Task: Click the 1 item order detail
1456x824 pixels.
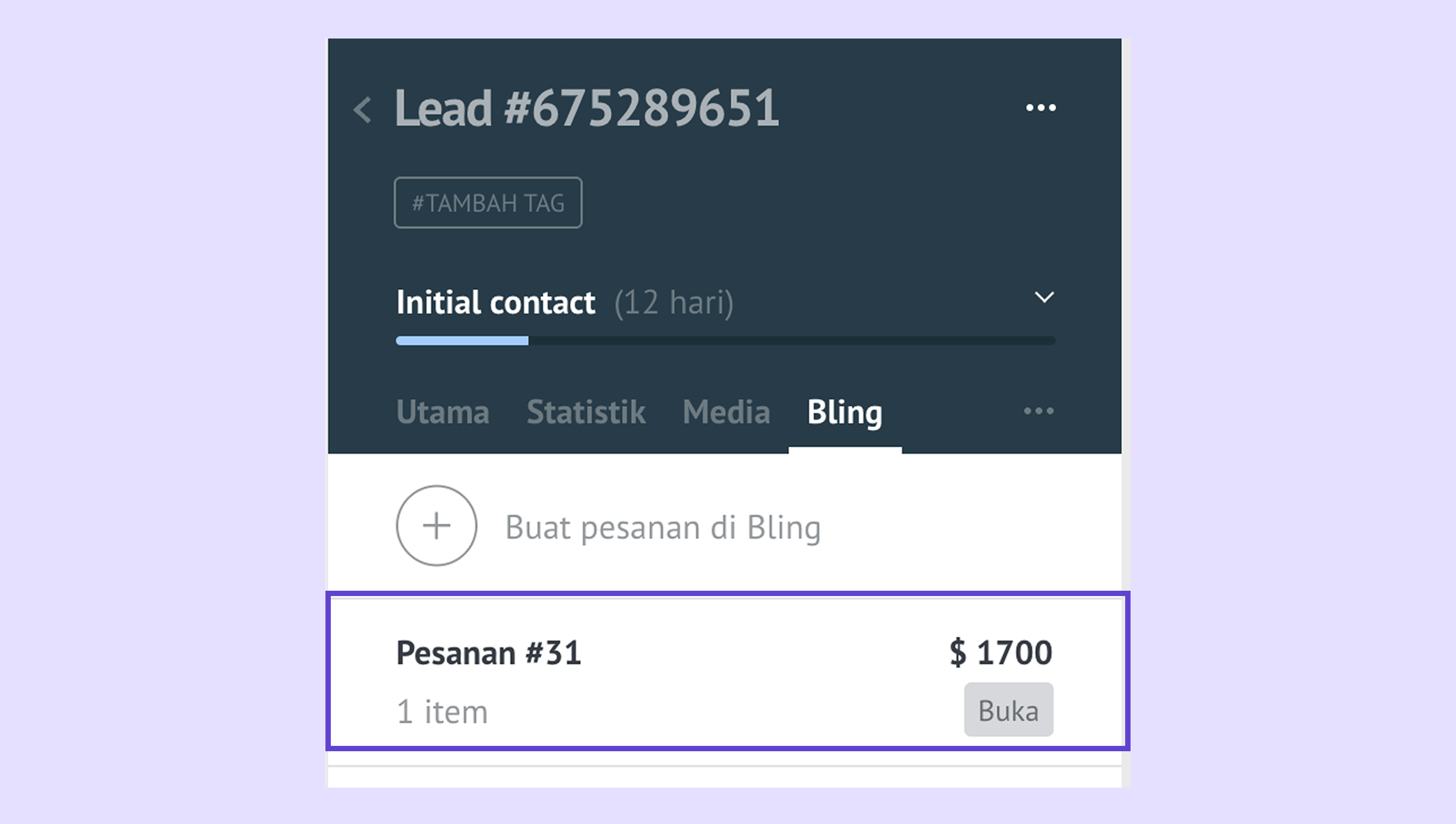Action: pyautogui.click(x=442, y=712)
